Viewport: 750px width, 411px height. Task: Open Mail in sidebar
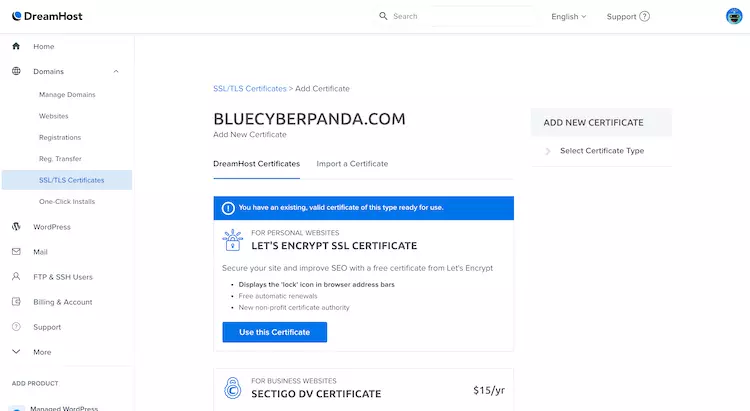[40, 252]
